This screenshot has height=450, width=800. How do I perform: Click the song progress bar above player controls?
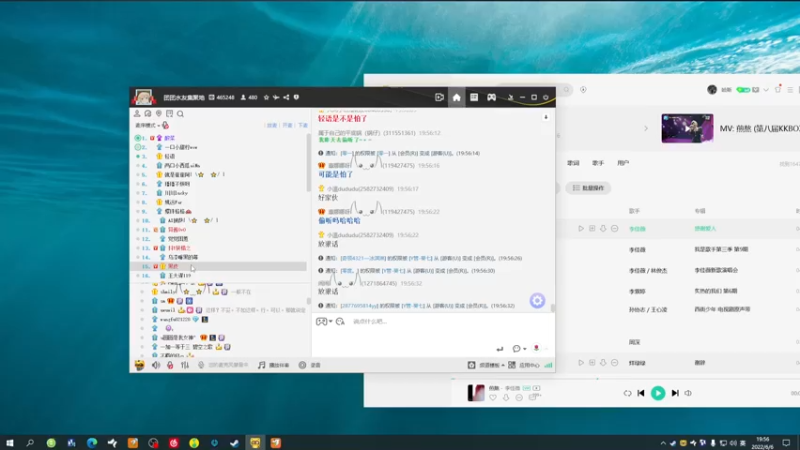pyautogui.click(x=625, y=379)
